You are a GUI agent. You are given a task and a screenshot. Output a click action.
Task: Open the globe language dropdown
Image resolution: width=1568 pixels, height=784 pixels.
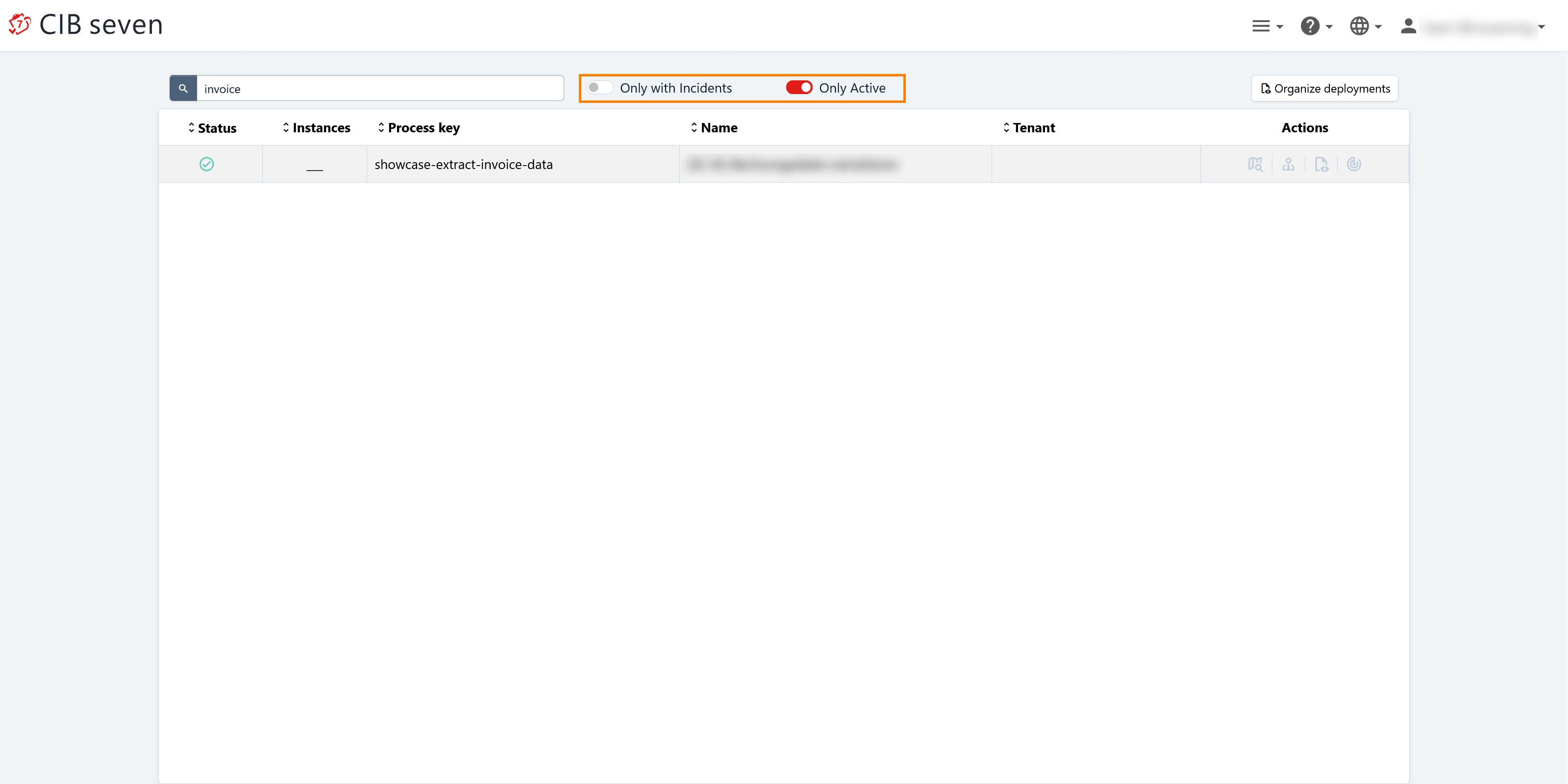(1365, 26)
